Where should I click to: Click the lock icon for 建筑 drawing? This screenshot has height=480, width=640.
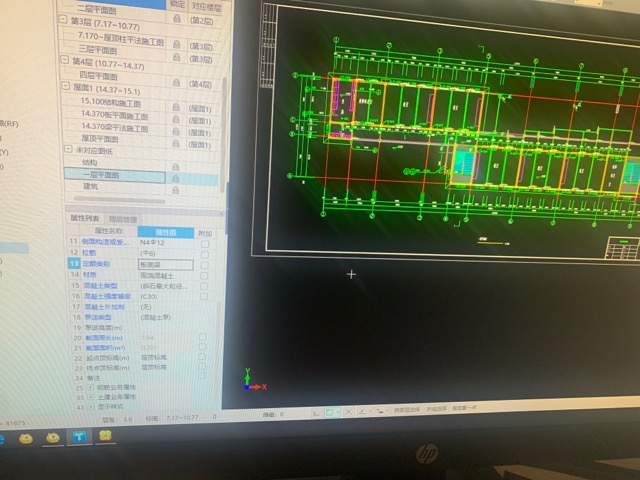(176, 190)
